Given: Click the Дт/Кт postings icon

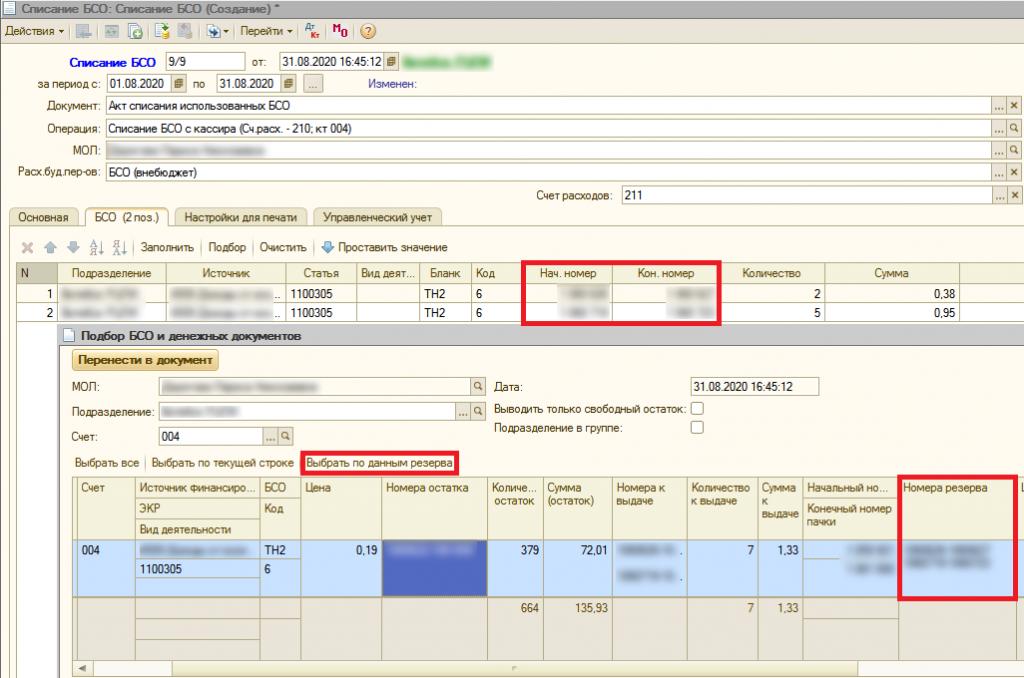Looking at the screenshot, I should point(312,31).
